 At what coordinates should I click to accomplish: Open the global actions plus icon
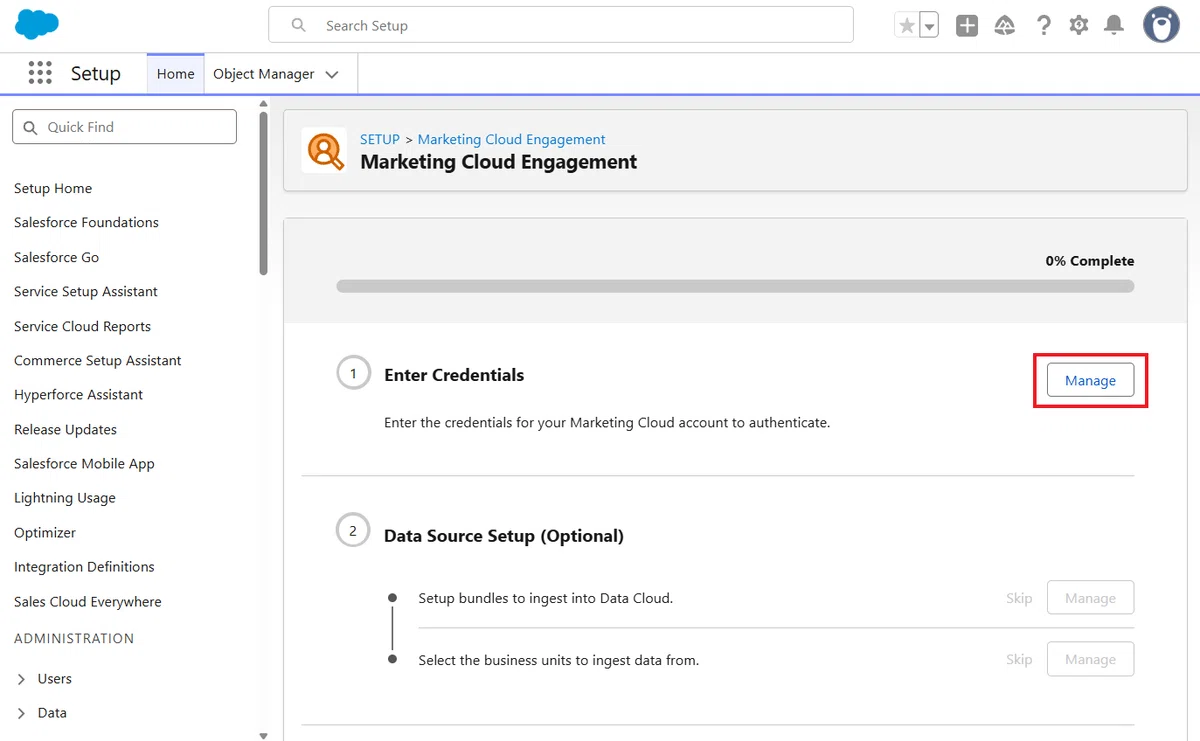(967, 26)
